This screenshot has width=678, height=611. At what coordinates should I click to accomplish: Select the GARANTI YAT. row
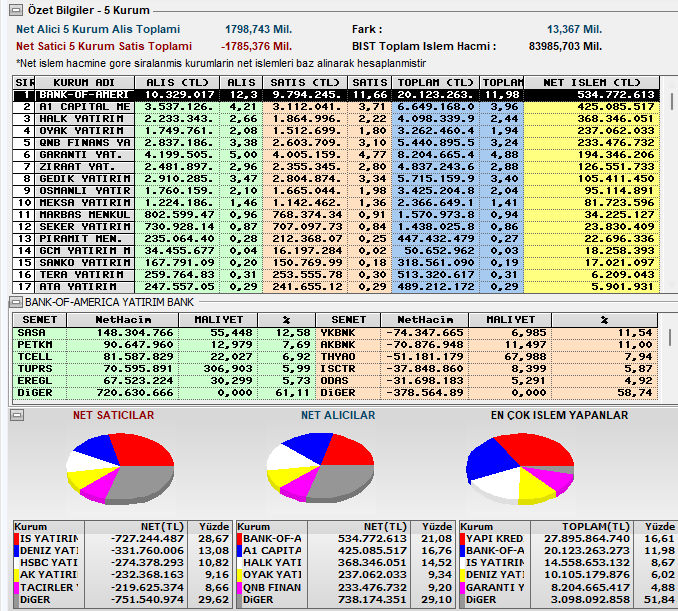tap(336, 155)
